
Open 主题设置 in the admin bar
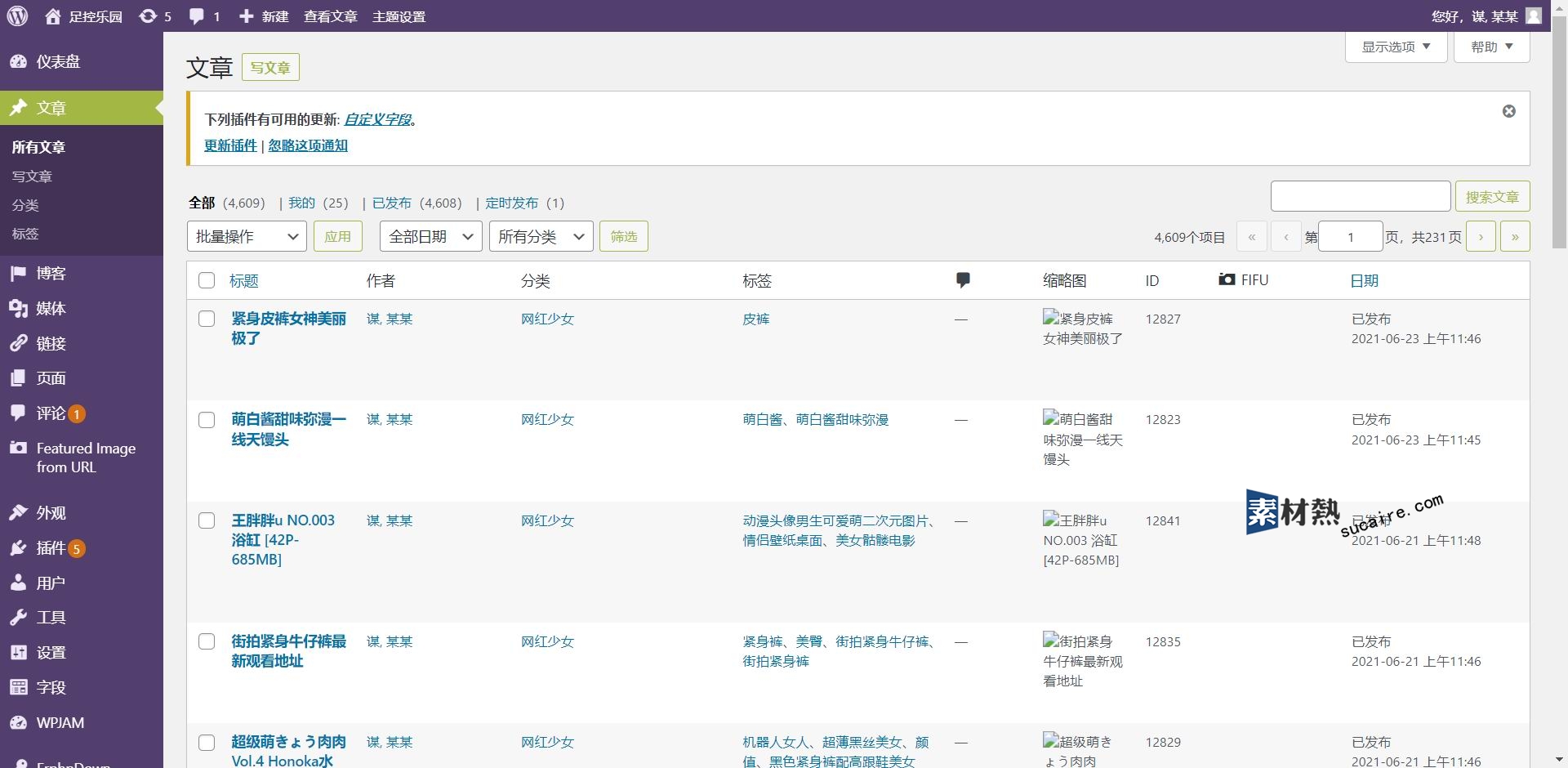coord(399,16)
